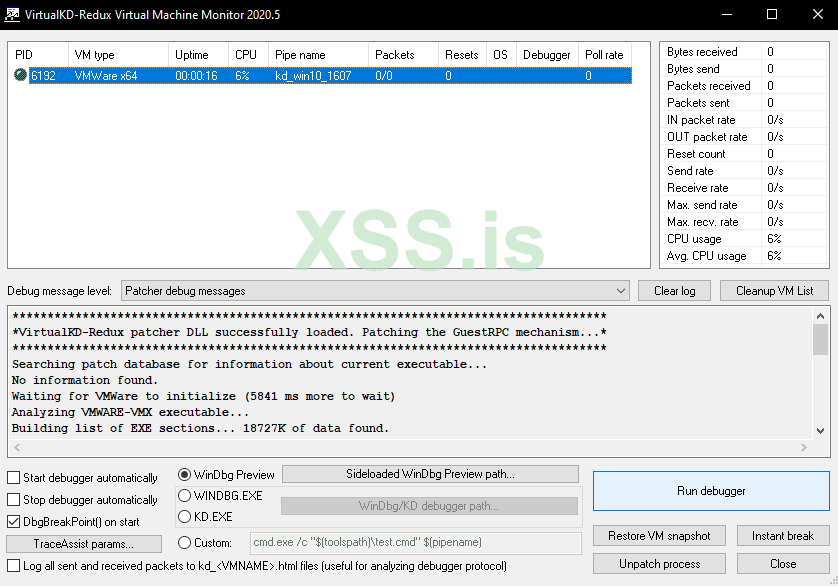Image resolution: width=838 pixels, height=586 pixels.
Task: Click the Bytes received statistic row
Action: pos(744,52)
